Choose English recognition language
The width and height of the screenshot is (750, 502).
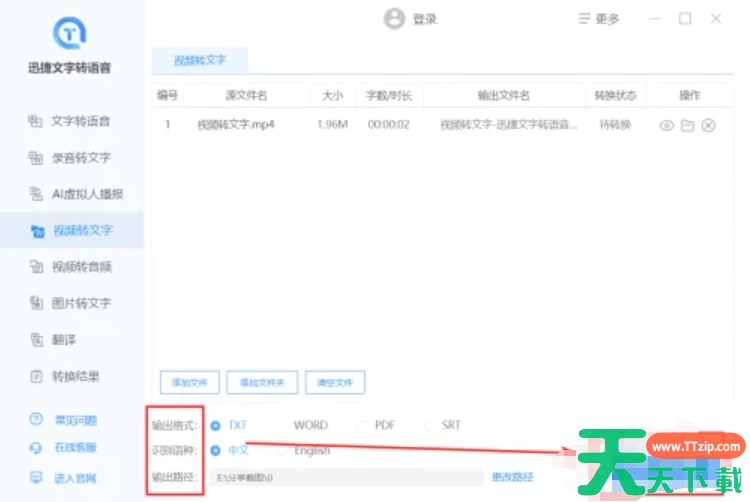(x=304, y=450)
